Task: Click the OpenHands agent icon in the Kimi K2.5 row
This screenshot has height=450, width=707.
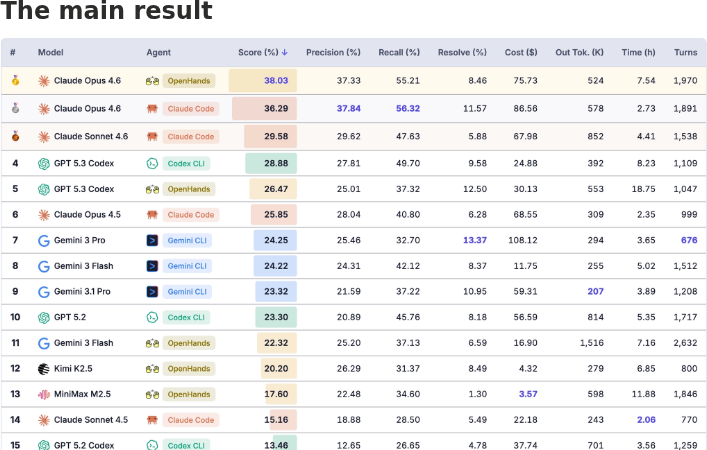Action: 152,369
